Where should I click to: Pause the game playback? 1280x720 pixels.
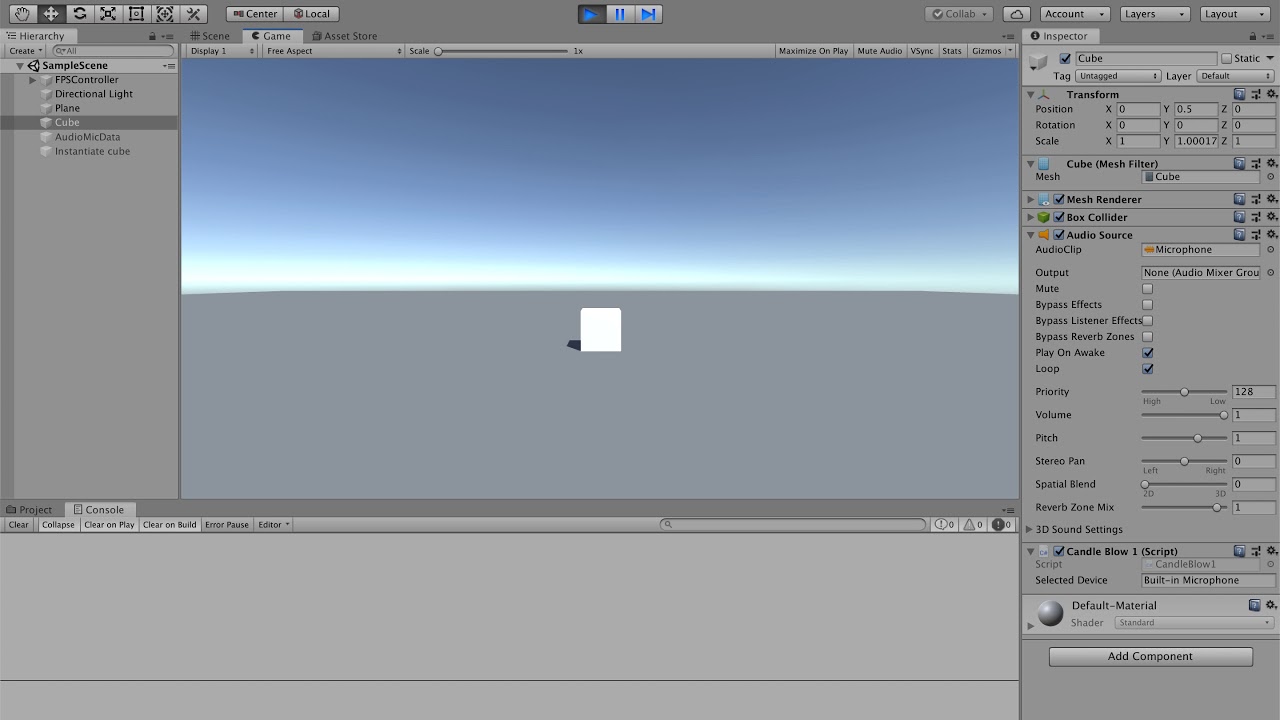pos(620,14)
